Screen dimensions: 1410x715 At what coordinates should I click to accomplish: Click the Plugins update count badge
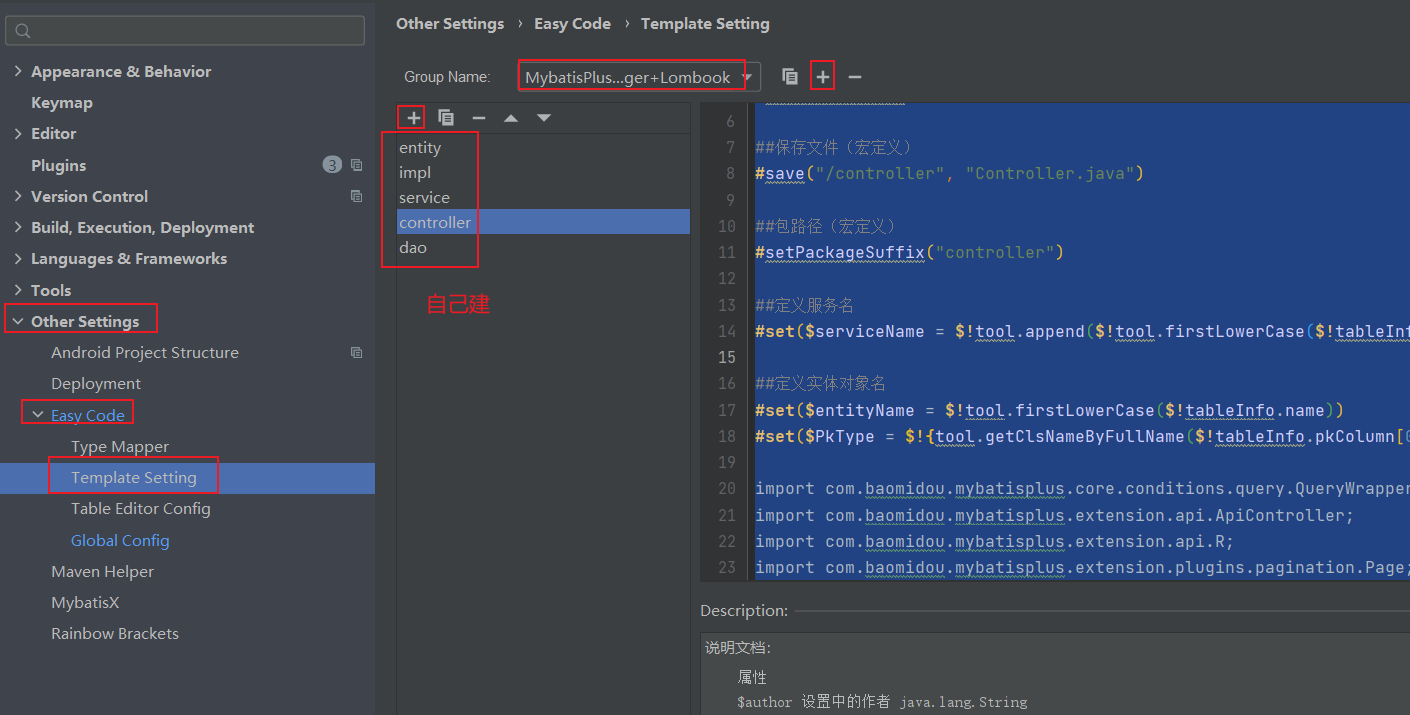tap(332, 165)
